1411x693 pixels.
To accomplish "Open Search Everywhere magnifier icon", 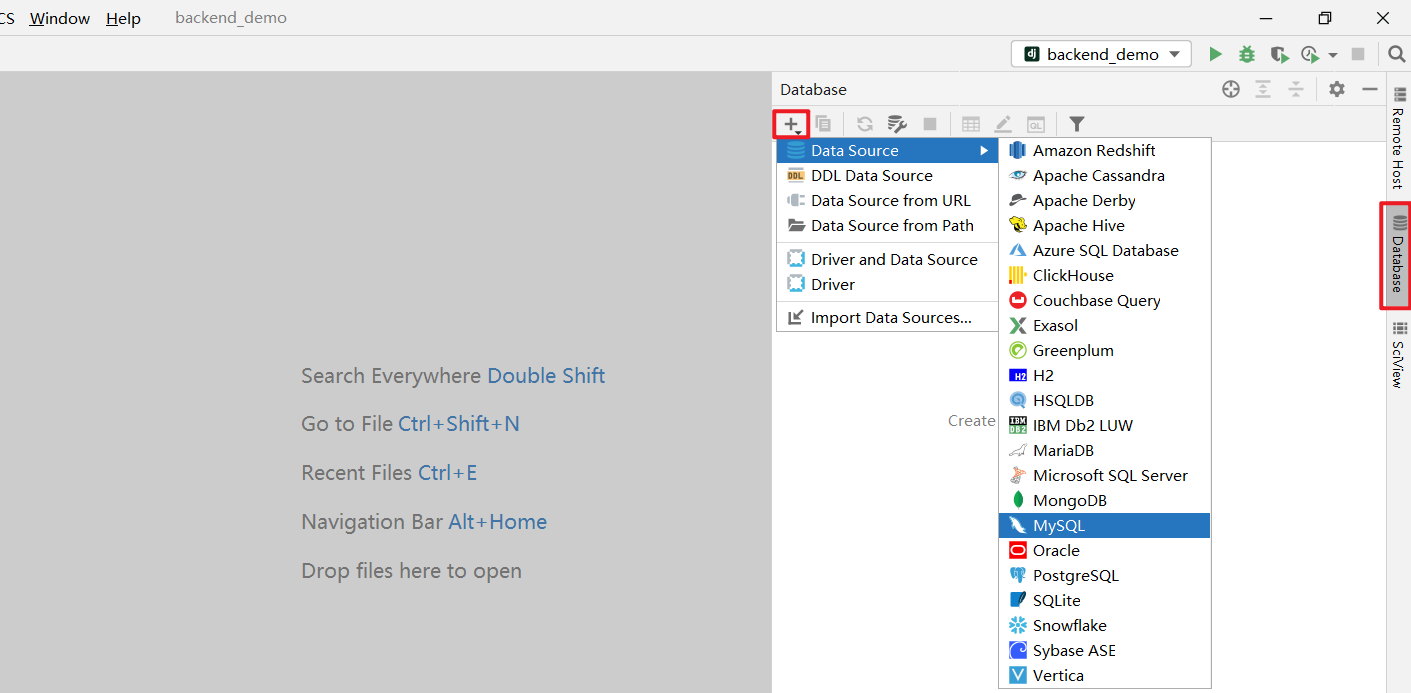I will [1396, 54].
